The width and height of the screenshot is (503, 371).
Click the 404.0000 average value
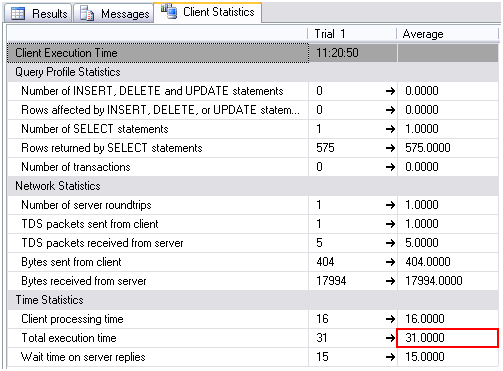(428, 262)
